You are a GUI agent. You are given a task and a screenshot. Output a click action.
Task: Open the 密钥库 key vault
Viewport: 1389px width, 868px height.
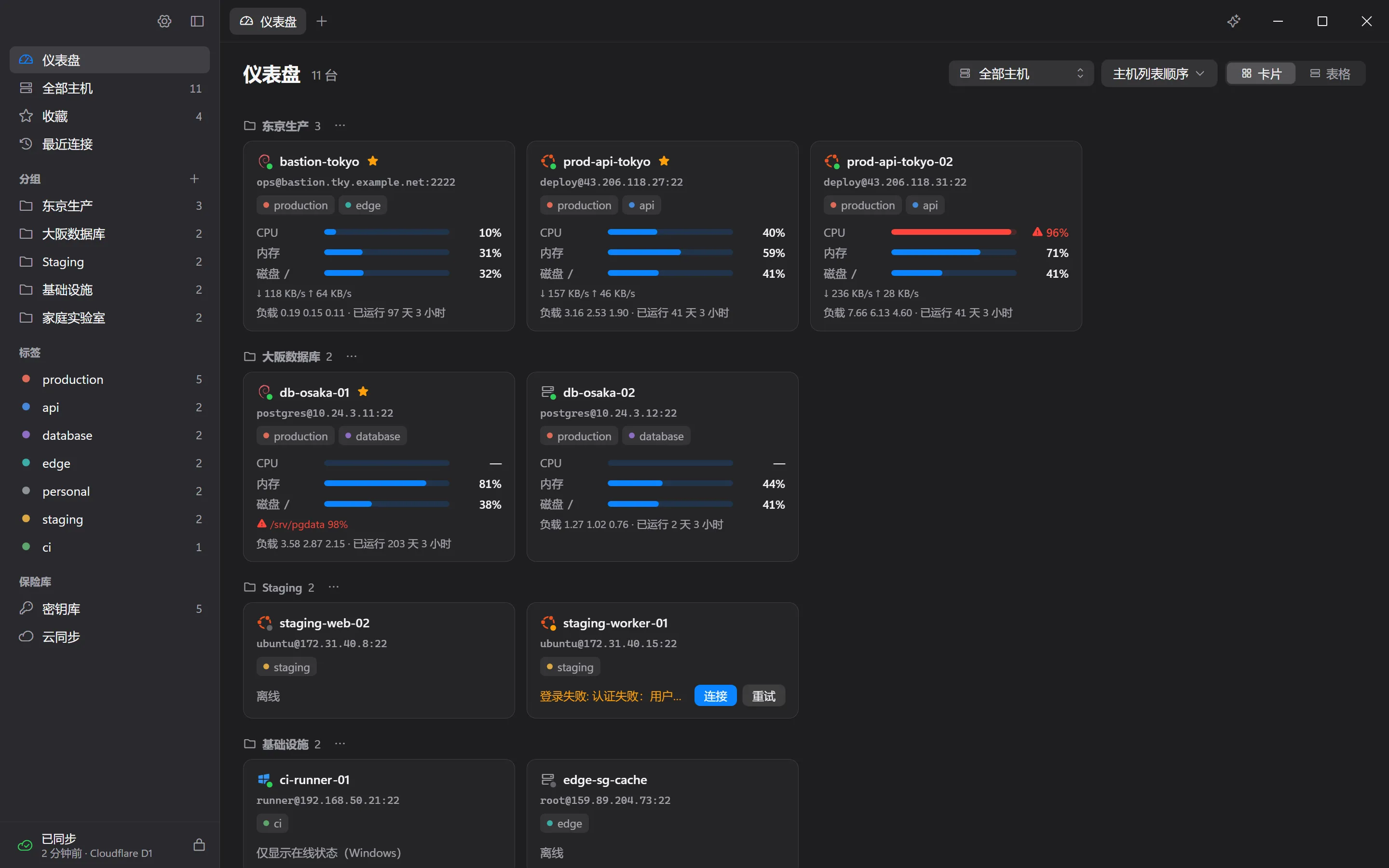click(109, 609)
